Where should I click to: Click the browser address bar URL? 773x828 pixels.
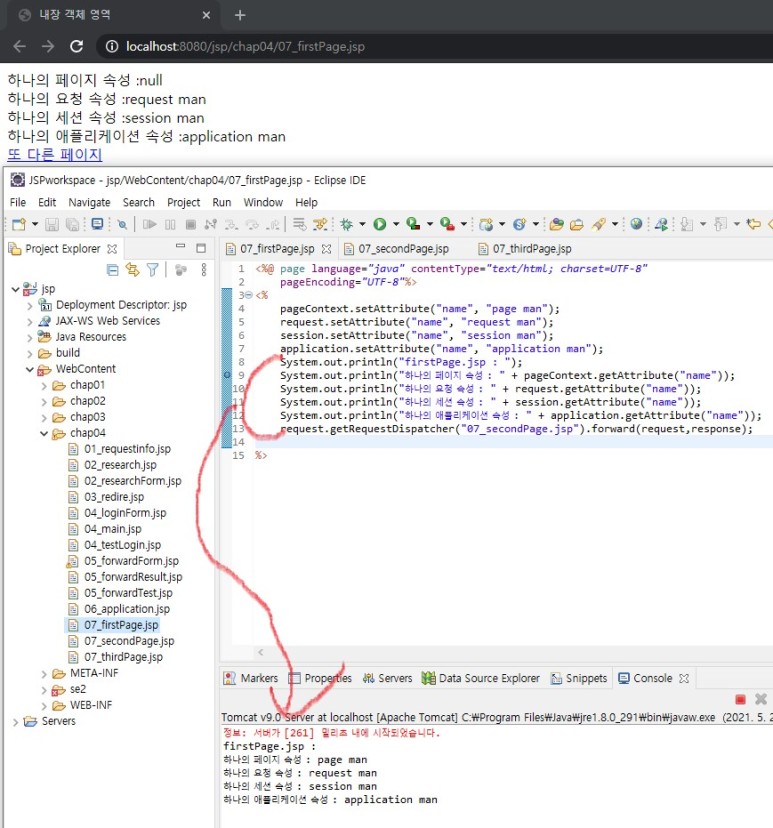[x=245, y=46]
